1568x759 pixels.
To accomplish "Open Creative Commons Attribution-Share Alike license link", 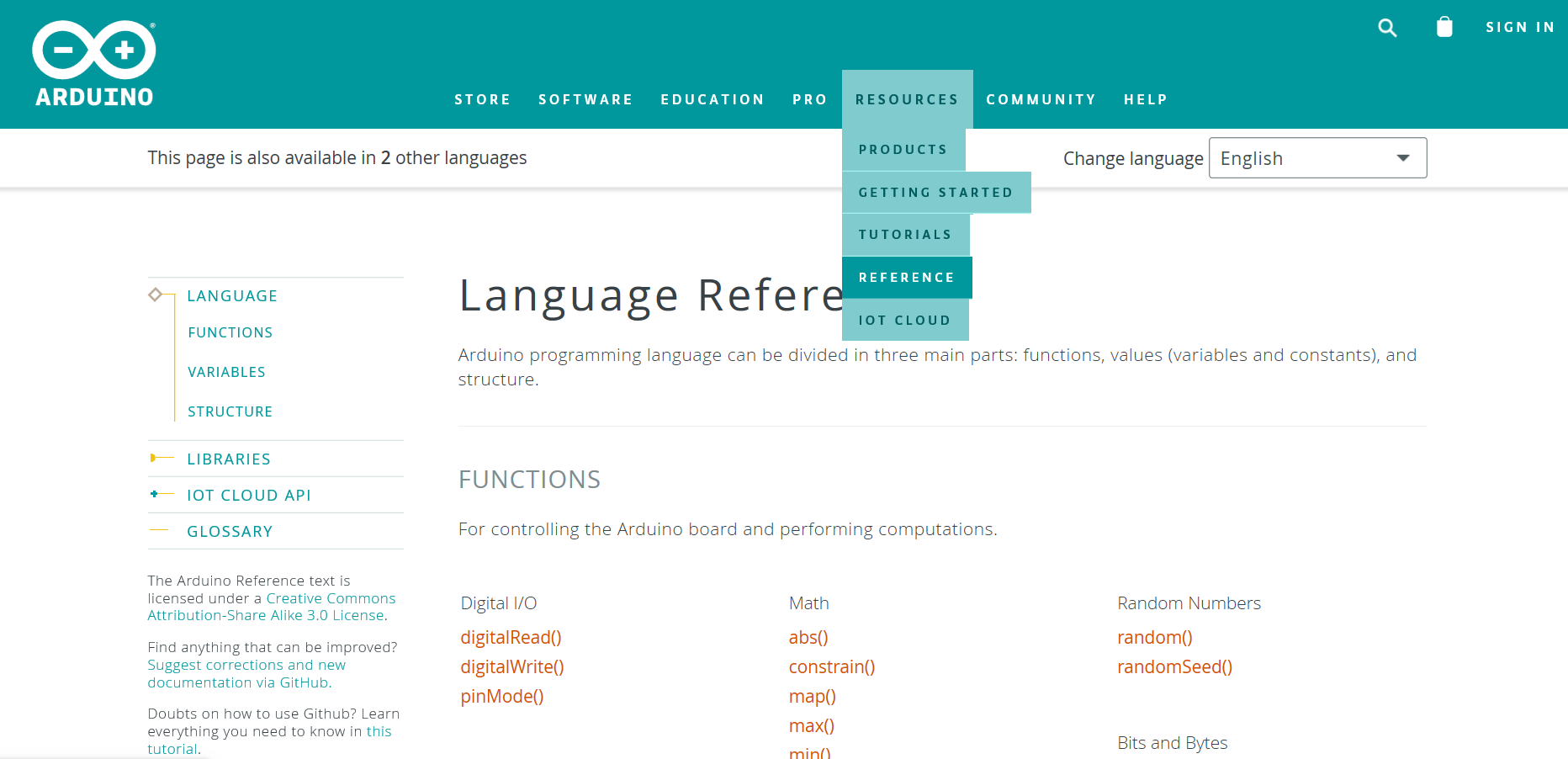I will [272, 607].
